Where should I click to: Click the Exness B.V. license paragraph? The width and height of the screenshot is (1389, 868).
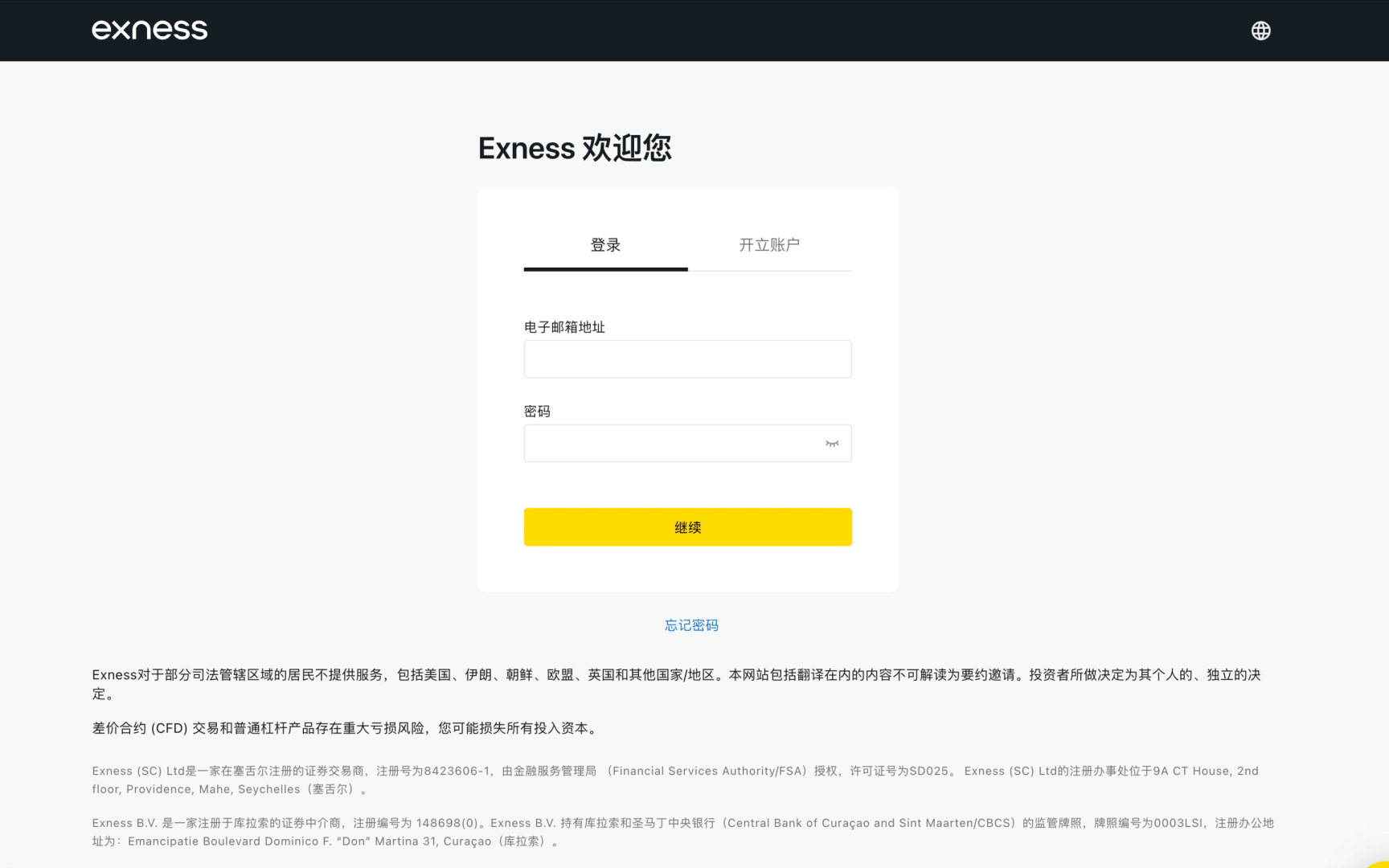(x=682, y=832)
